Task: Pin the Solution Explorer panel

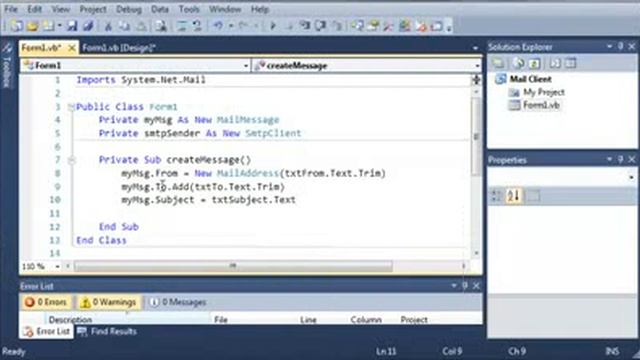Action: 621,47
